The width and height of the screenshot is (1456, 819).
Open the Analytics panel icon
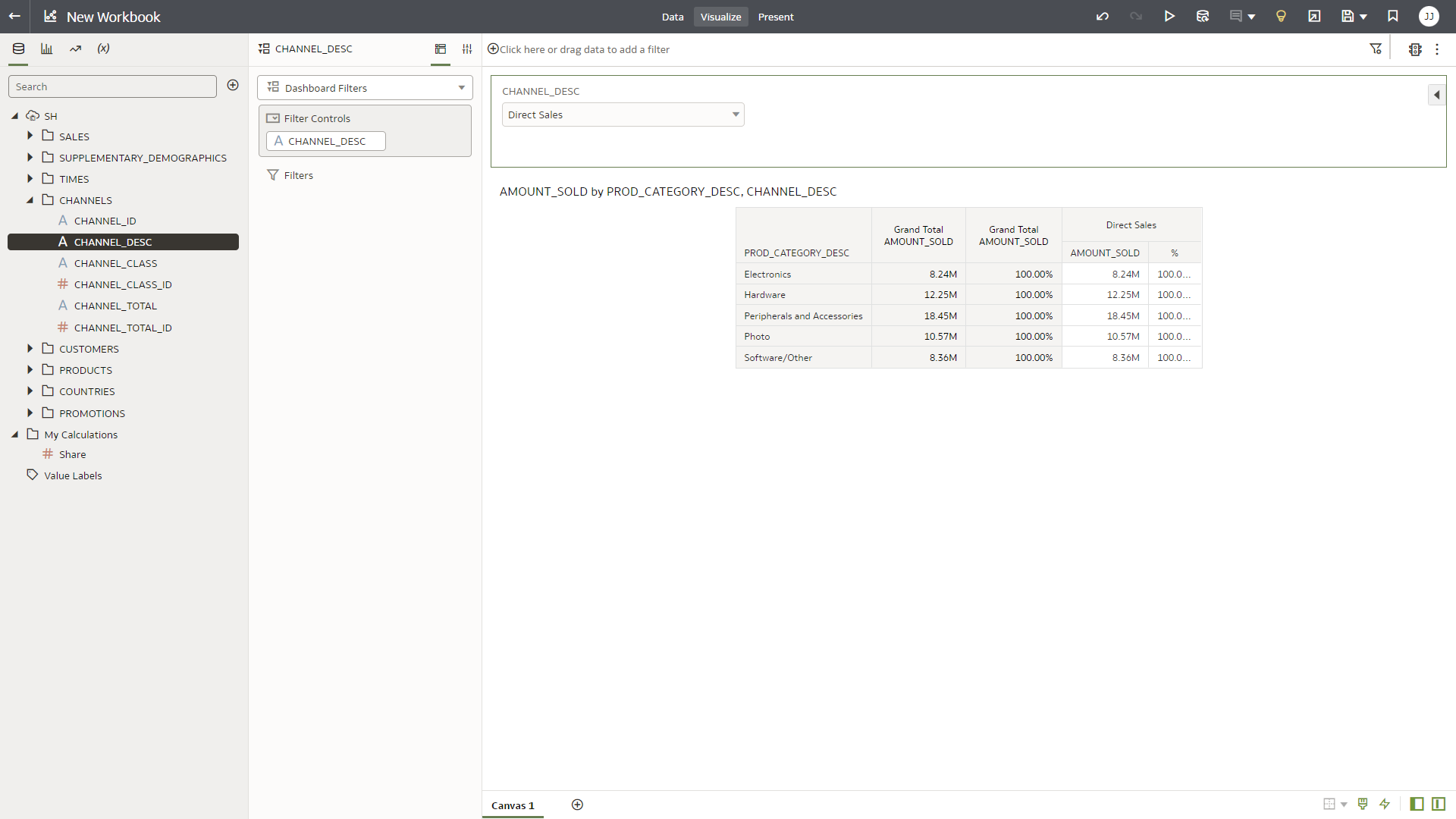coord(75,49)
